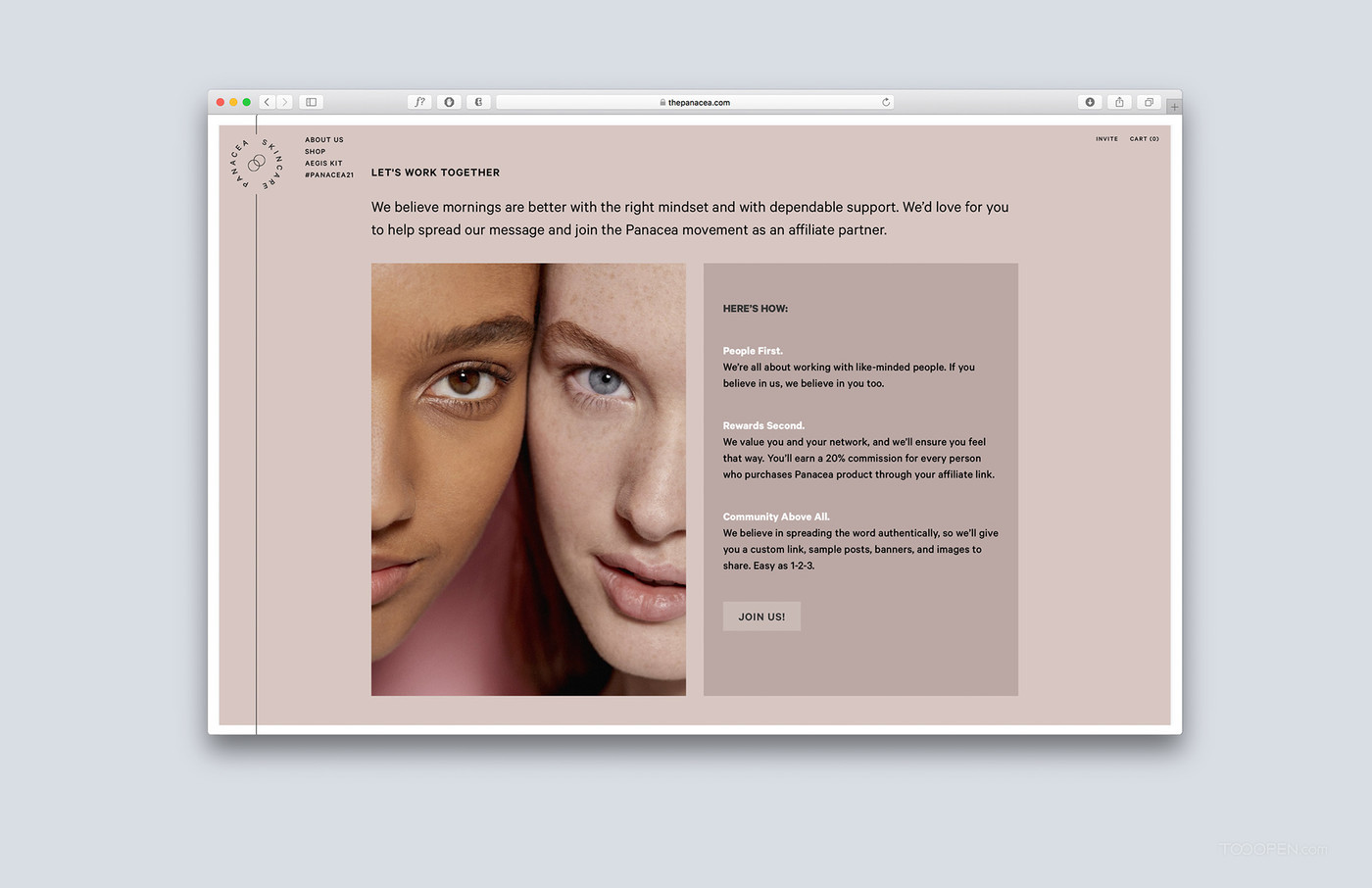Add a new tab with plus button
This screenshot has height=888, width=1372.
click(1174, 106)
